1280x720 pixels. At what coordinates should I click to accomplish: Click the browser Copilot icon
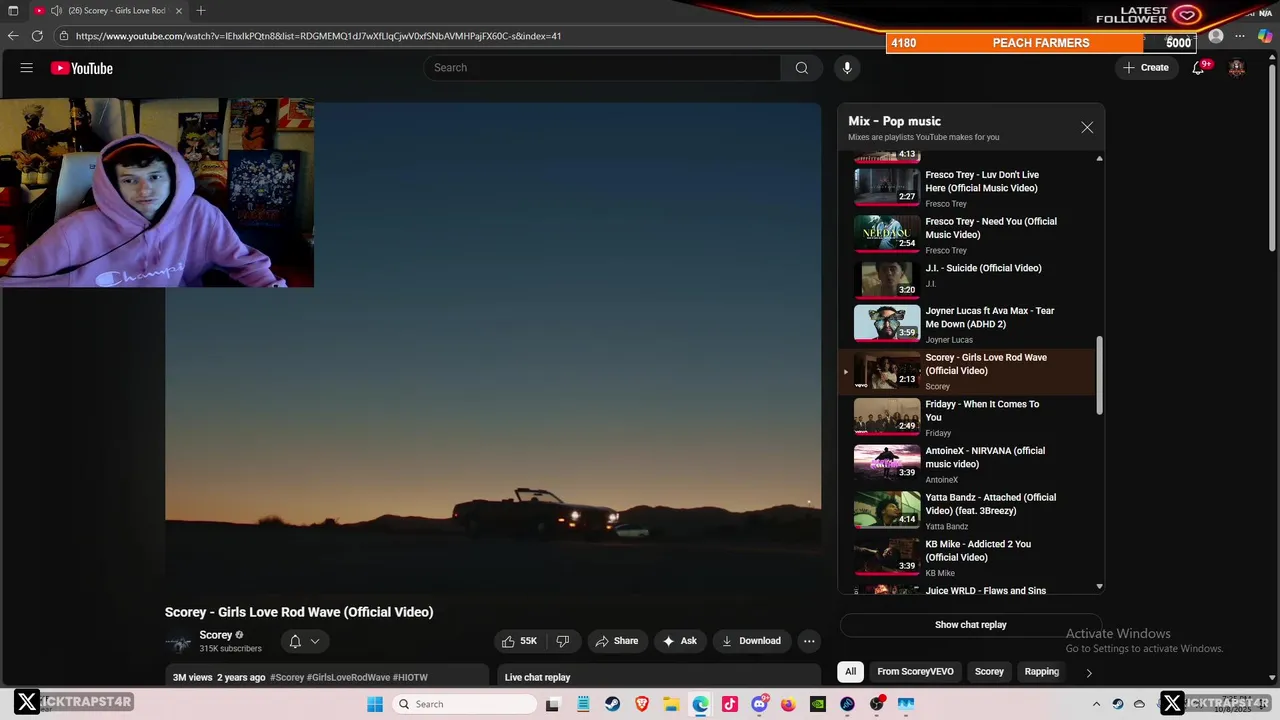[1265, 36]
